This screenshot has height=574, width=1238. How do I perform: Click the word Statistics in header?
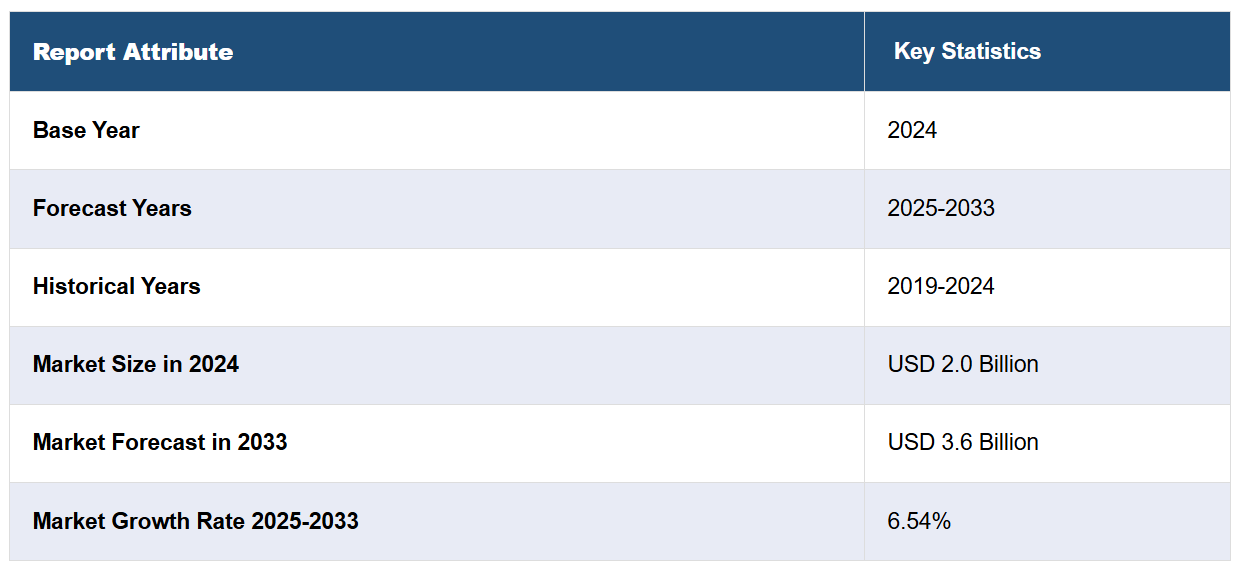coord(990,51)
